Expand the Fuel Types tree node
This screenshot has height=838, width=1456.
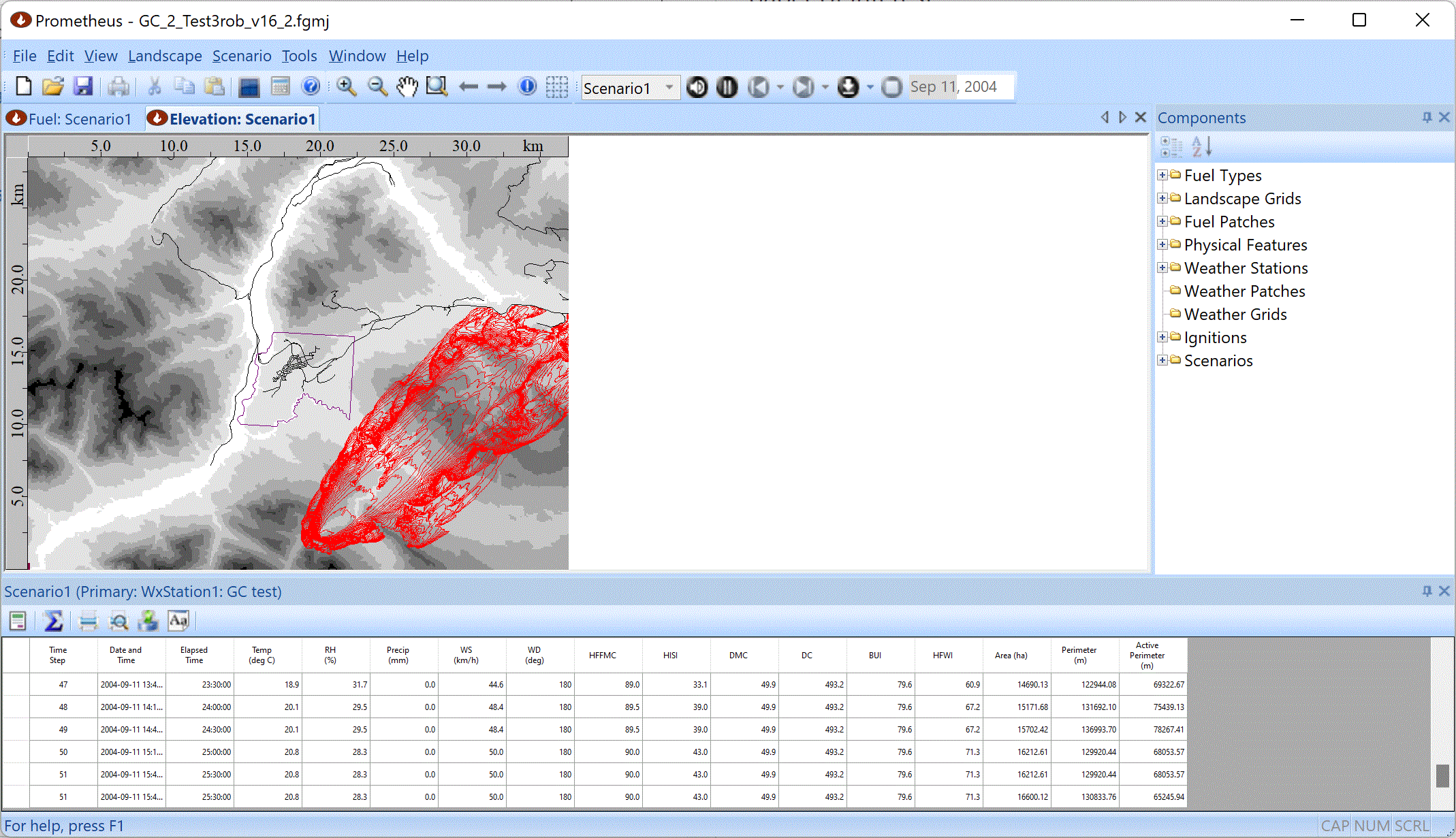[1162, 175]
